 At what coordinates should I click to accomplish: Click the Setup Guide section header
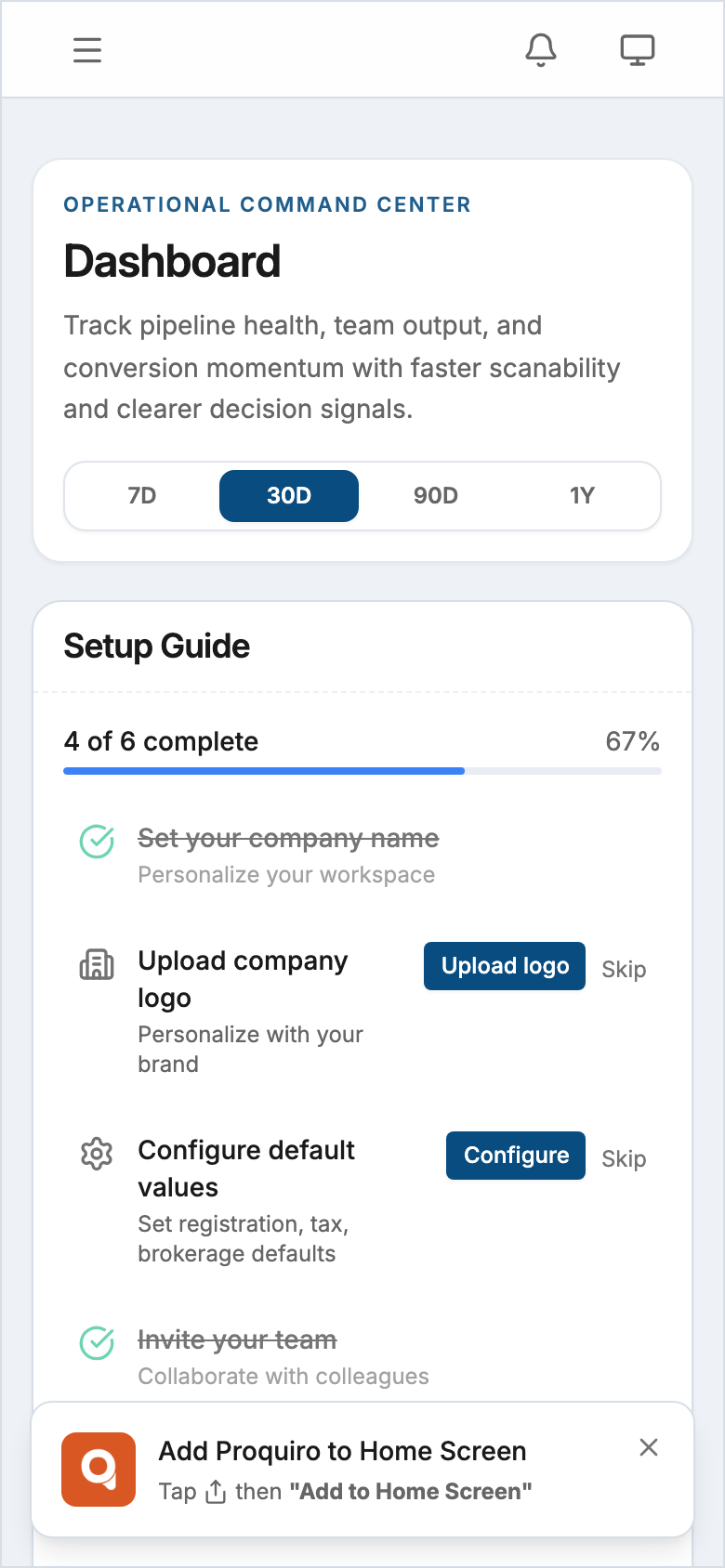click(x=156, y=646)
